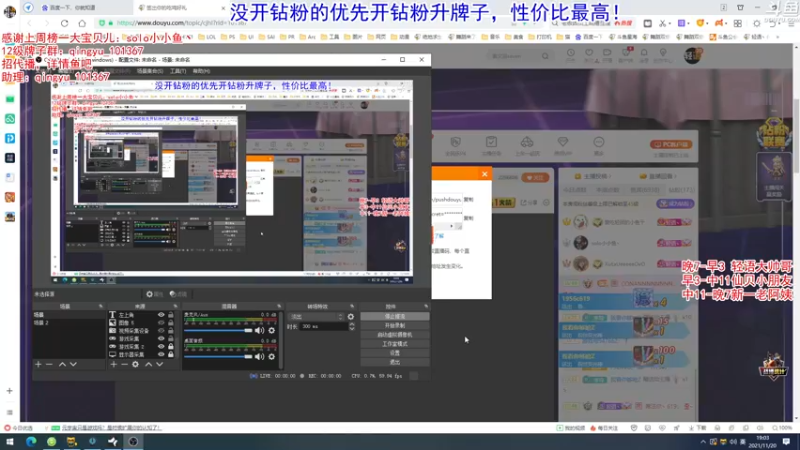Toggle visibility of game capture 2 source
This screenshot has height=450, width=800.
[161, 346]
